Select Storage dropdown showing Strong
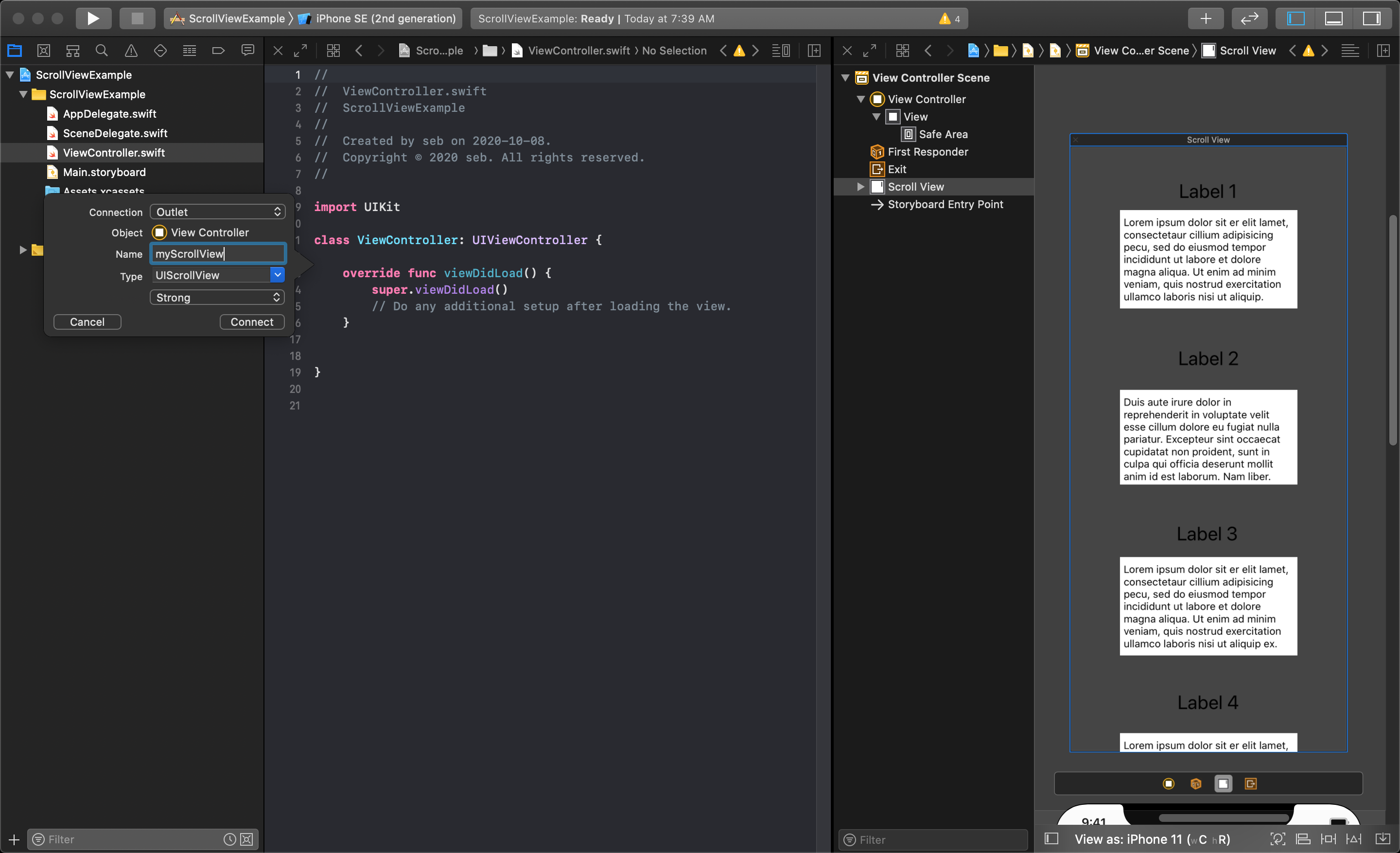Image resolution: width=1400 pixels, height=853 pixels. pyautogui.click(x=216, y=297)
